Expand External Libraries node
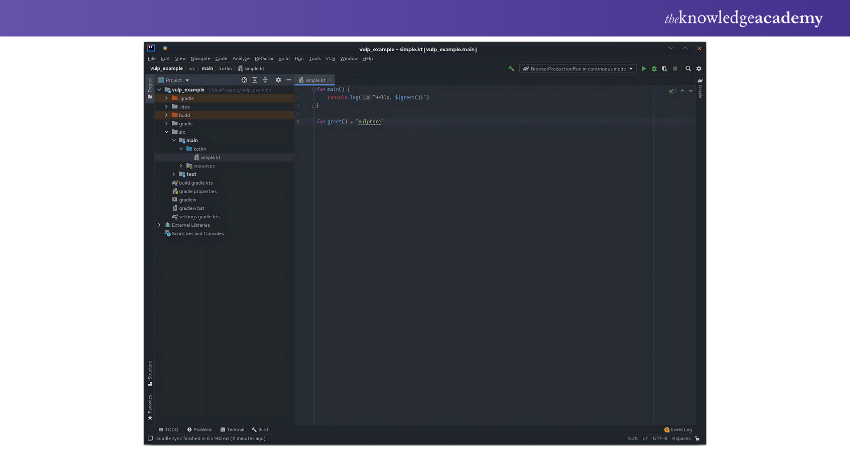 coord(159,225)
